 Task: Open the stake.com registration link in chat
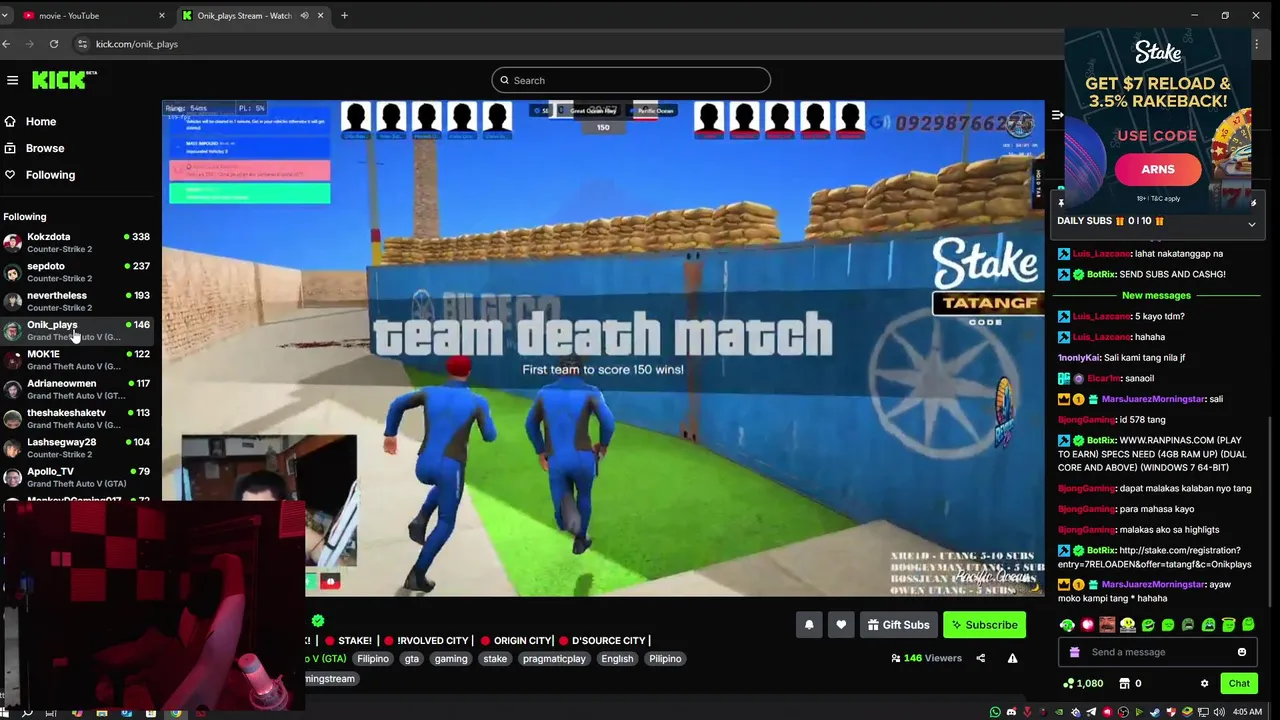coord(1154,557)
